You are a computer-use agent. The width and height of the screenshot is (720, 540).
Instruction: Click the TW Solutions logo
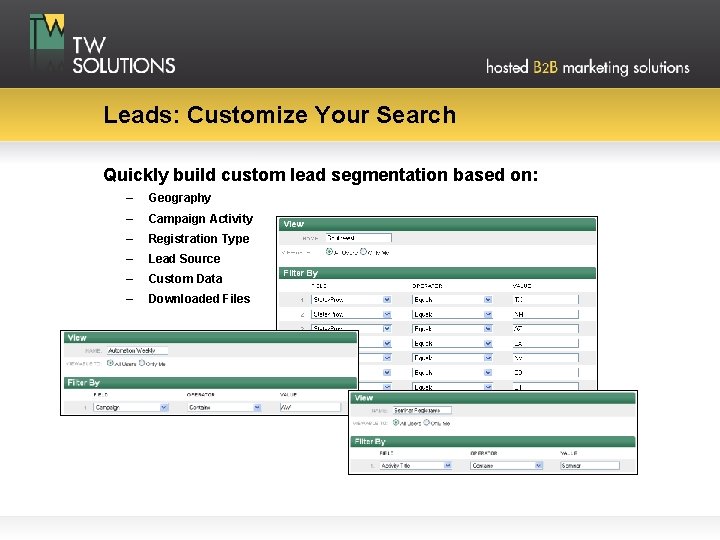point(102,45)
